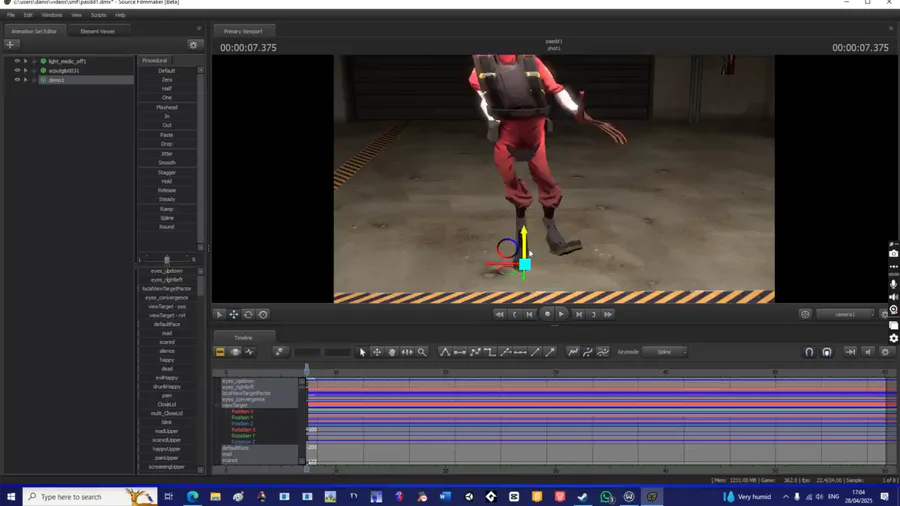Choose the timeline hand pan tool
900x506 pixels.
392,352
